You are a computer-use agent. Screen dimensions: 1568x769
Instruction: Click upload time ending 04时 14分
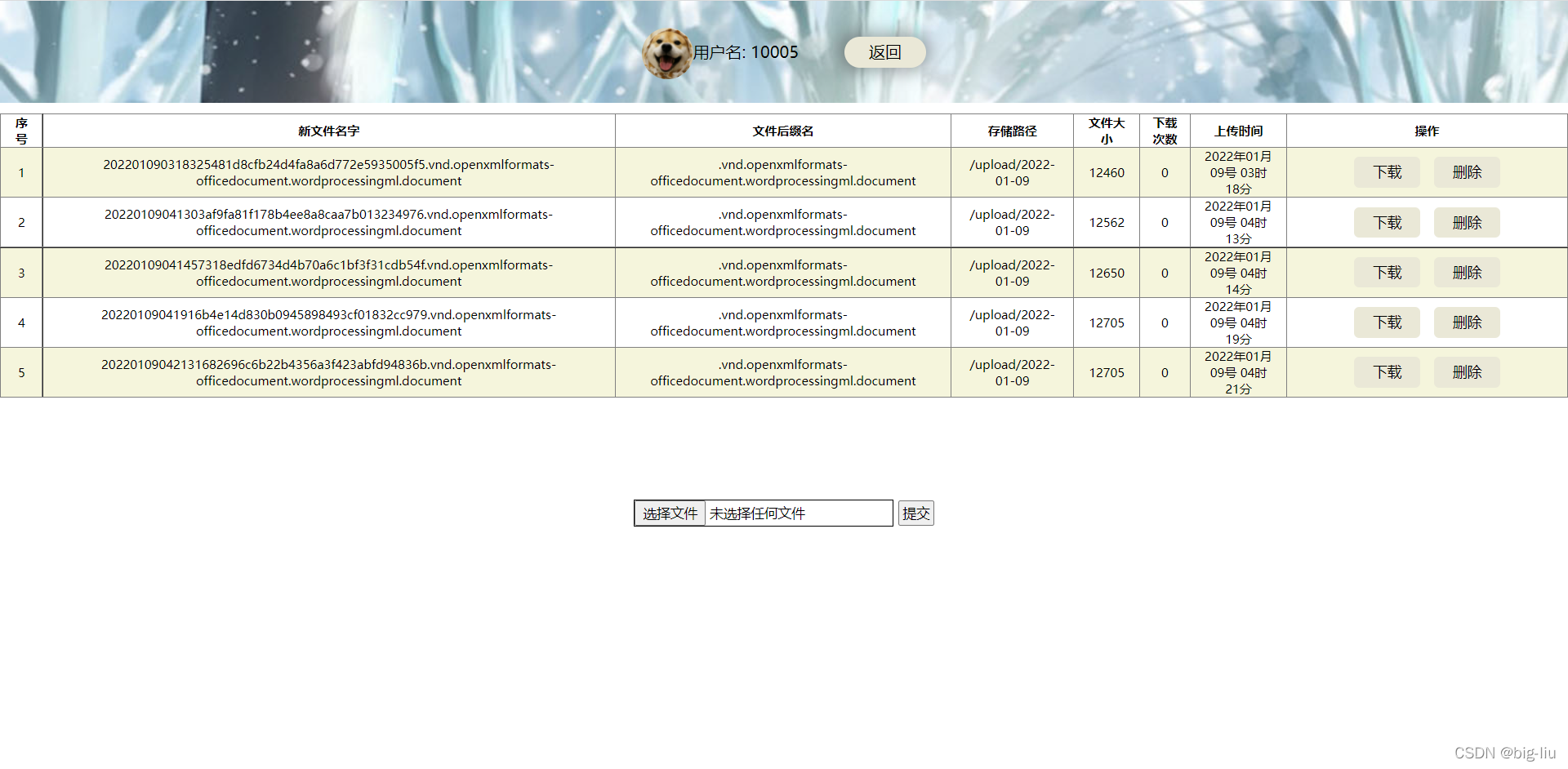pos(1238,273)
